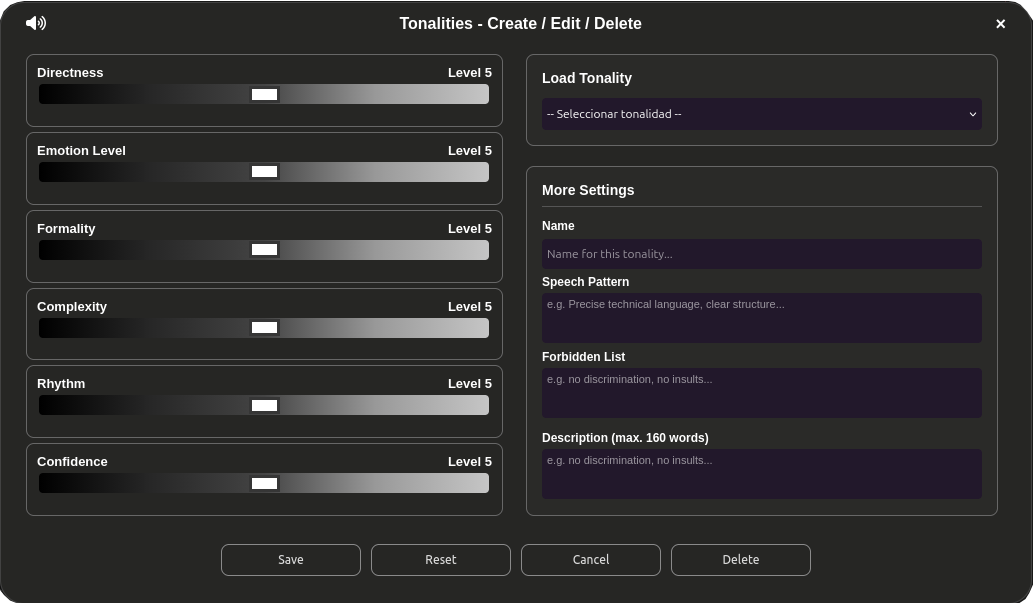This screenshot has height=603, width=1035.
Task: Move the Emotion Level slider handle
Action: coord(264,171)
